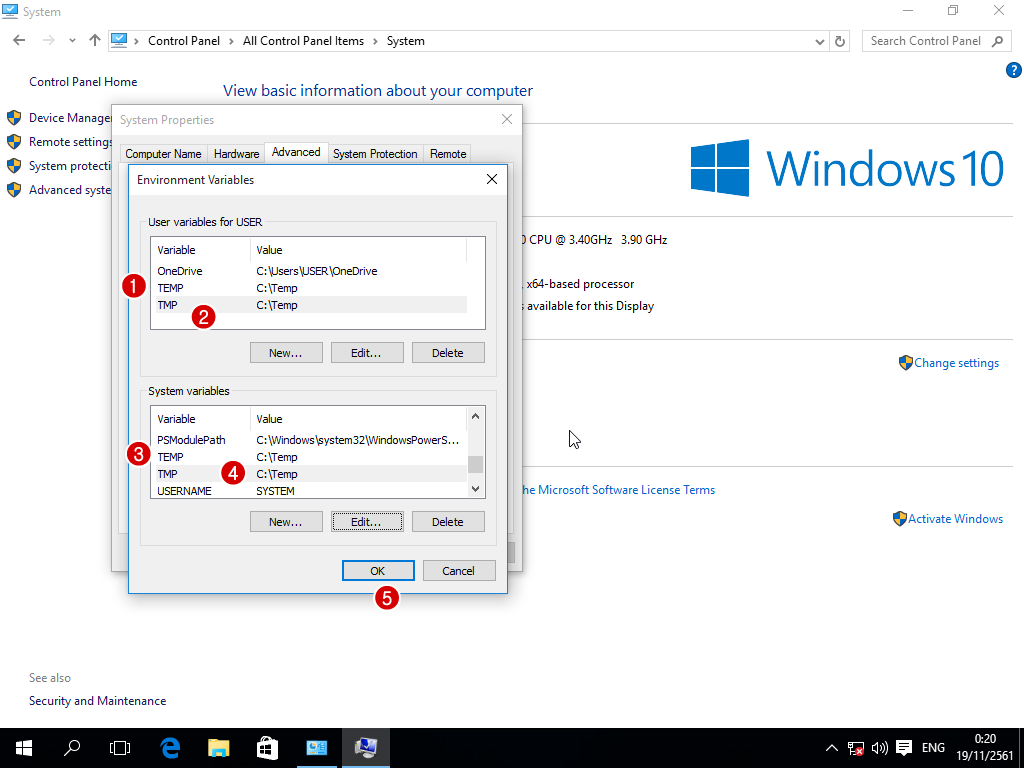Go up one level in Control Panel
This screenshot has width=1024, height=768.
[95, 40]
